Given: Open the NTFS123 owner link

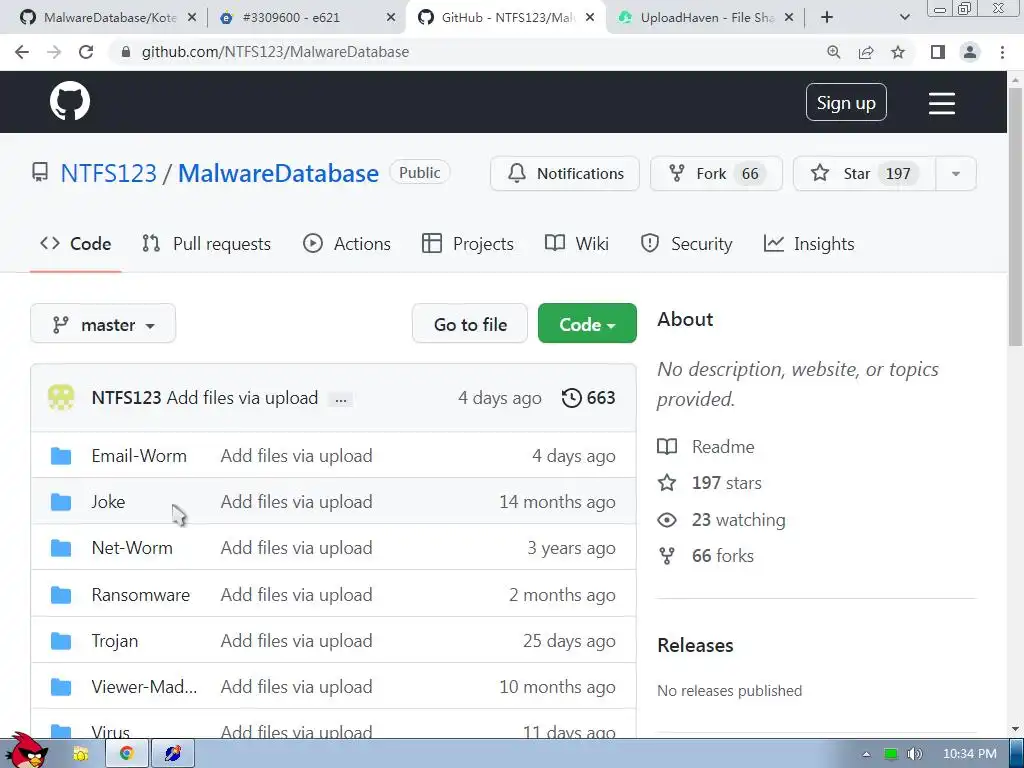Looking at the screenshot, I should (108, 174).
